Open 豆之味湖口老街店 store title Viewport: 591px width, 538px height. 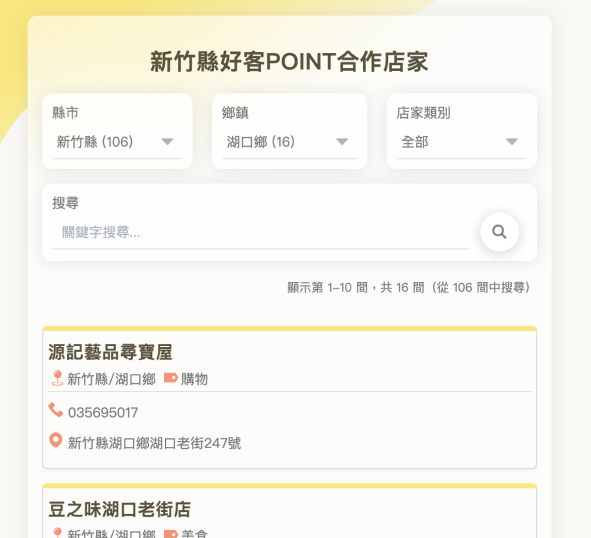click(120, 509)
